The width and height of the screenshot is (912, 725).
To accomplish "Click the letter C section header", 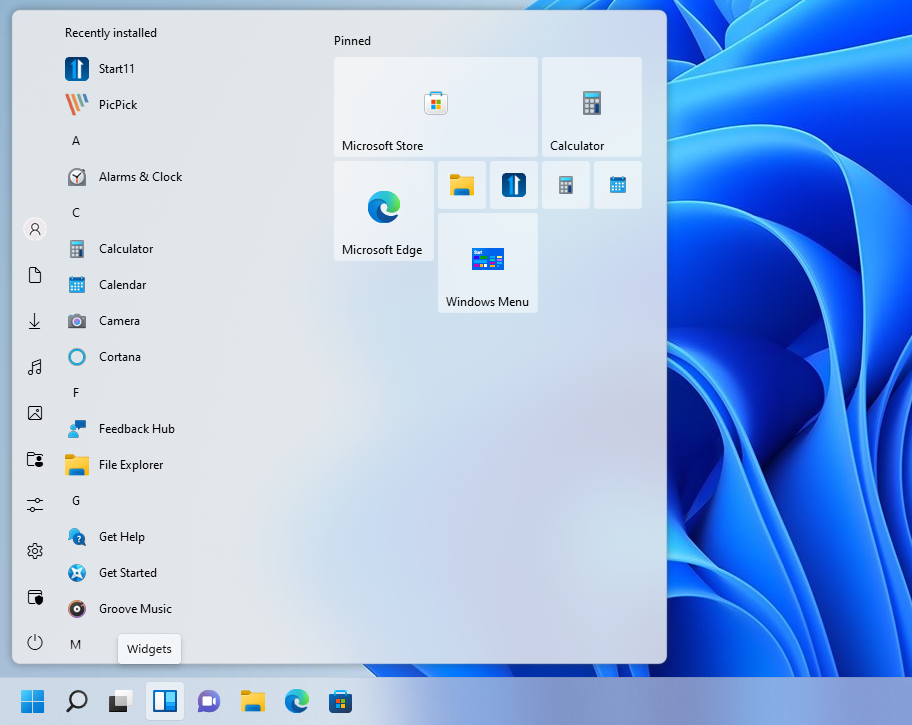I will 76,213.
